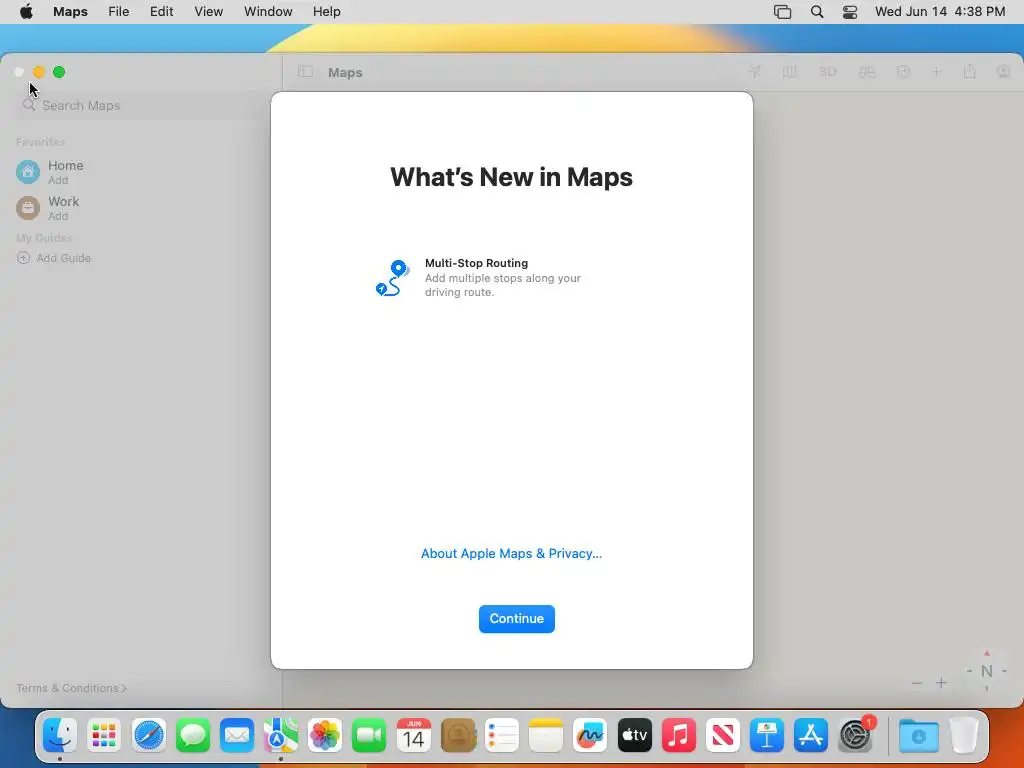Open Contacts from the Dock

click(x=458, y=736)
